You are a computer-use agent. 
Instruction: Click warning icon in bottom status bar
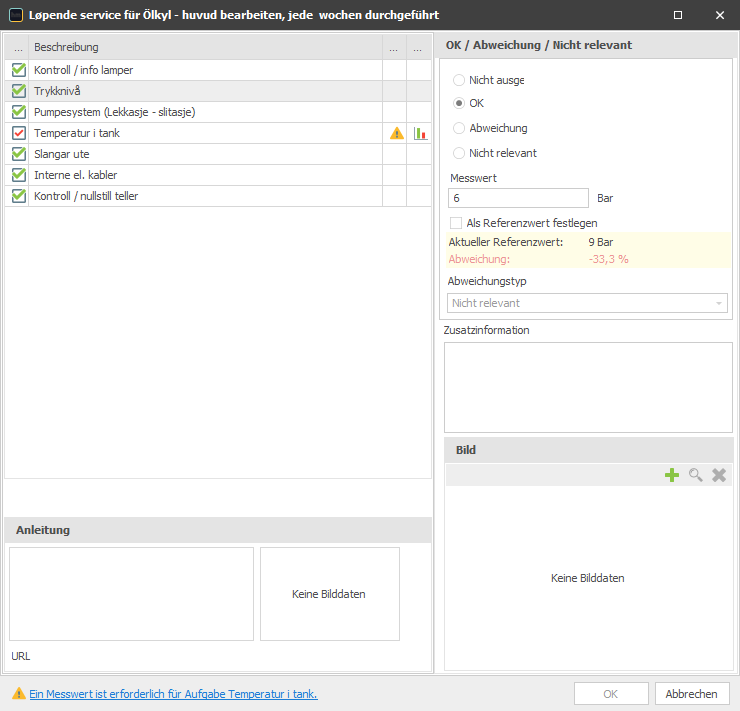[x=19, y=693]
